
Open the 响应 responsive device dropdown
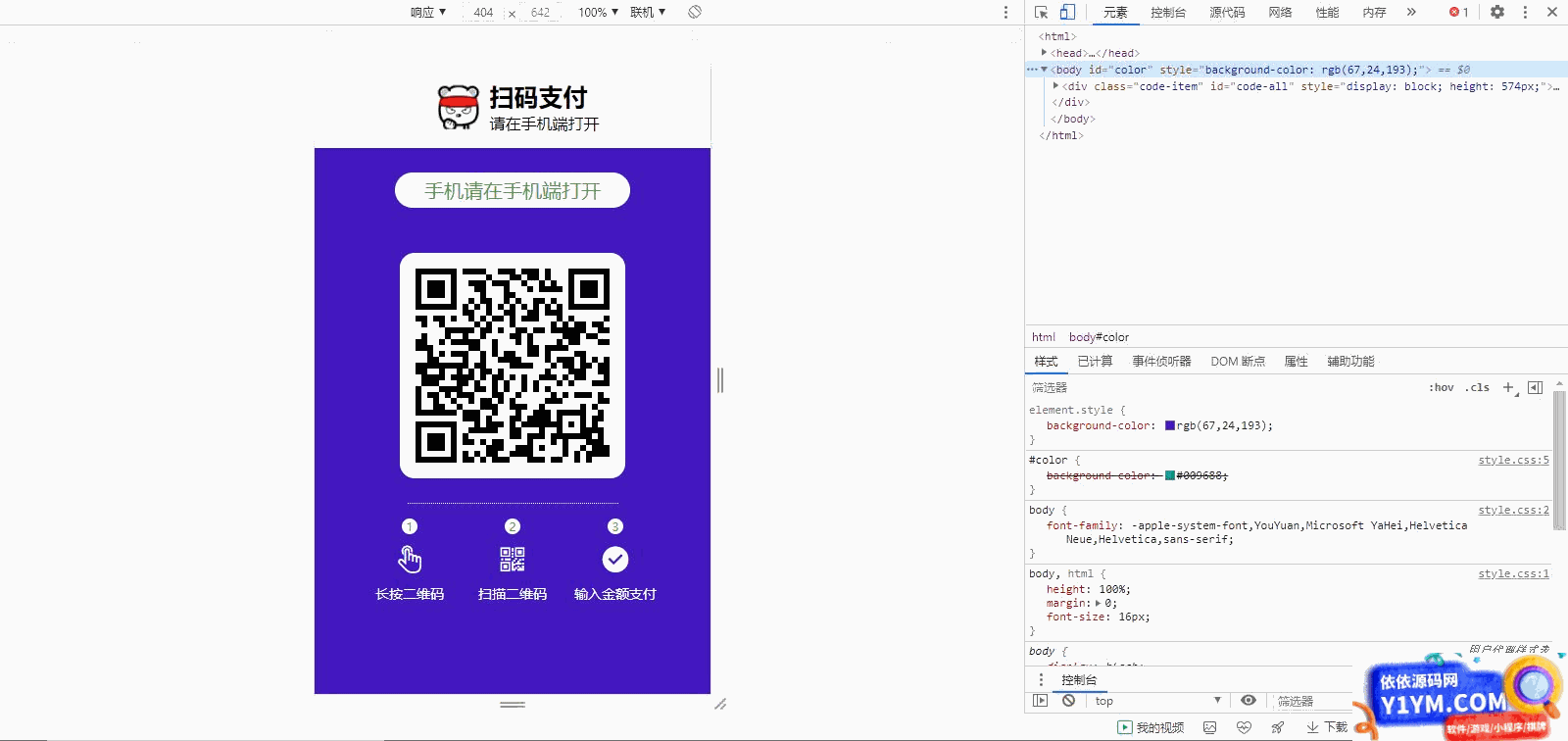pyautogui.click(x=428, y=12)
